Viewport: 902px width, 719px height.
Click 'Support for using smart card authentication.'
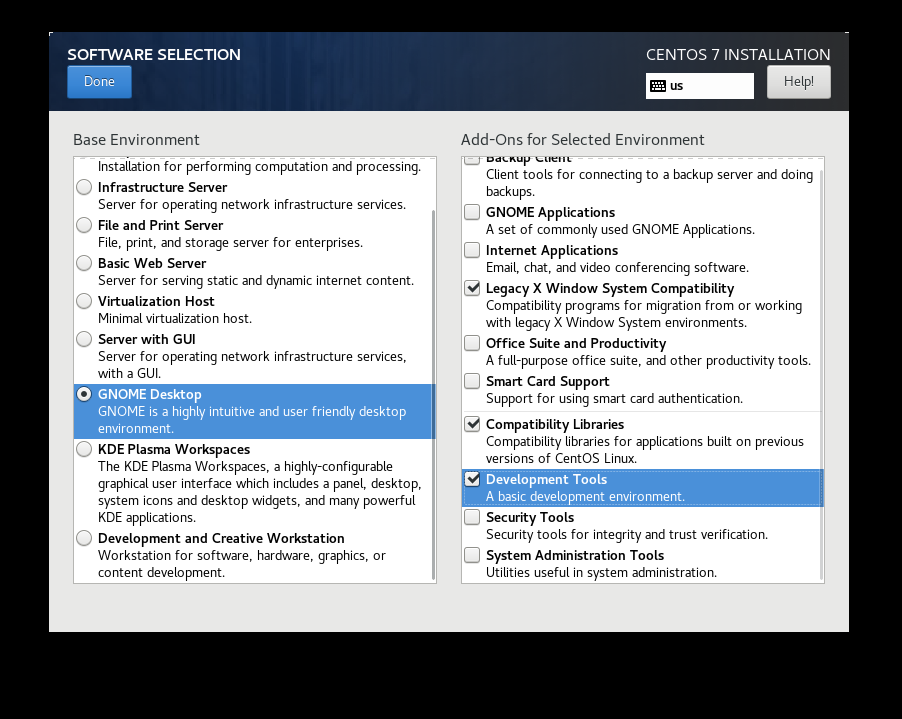pos(614,399)
